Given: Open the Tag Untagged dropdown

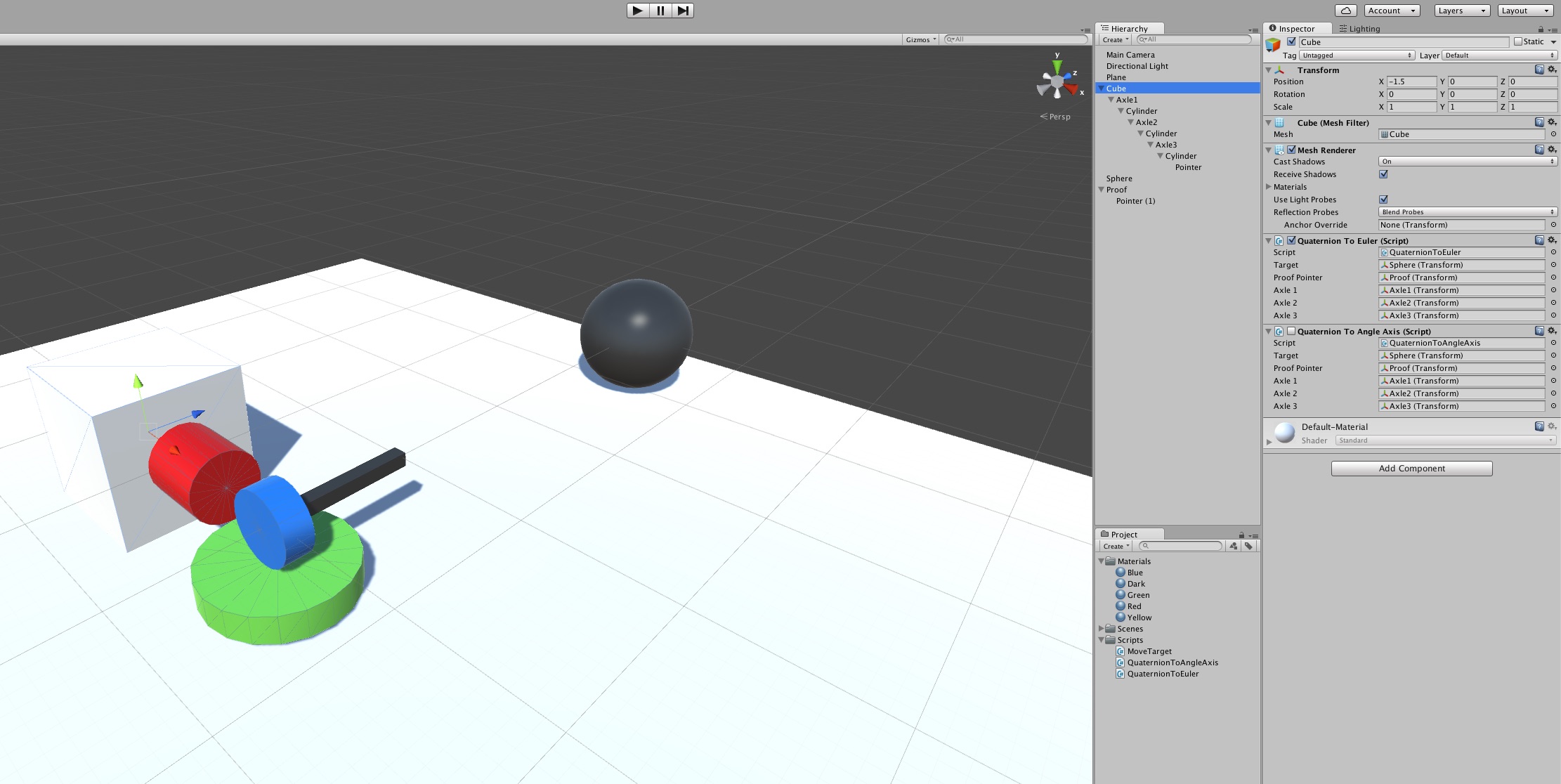Looking at the screenshot, I should click(x=1357, y=55).
